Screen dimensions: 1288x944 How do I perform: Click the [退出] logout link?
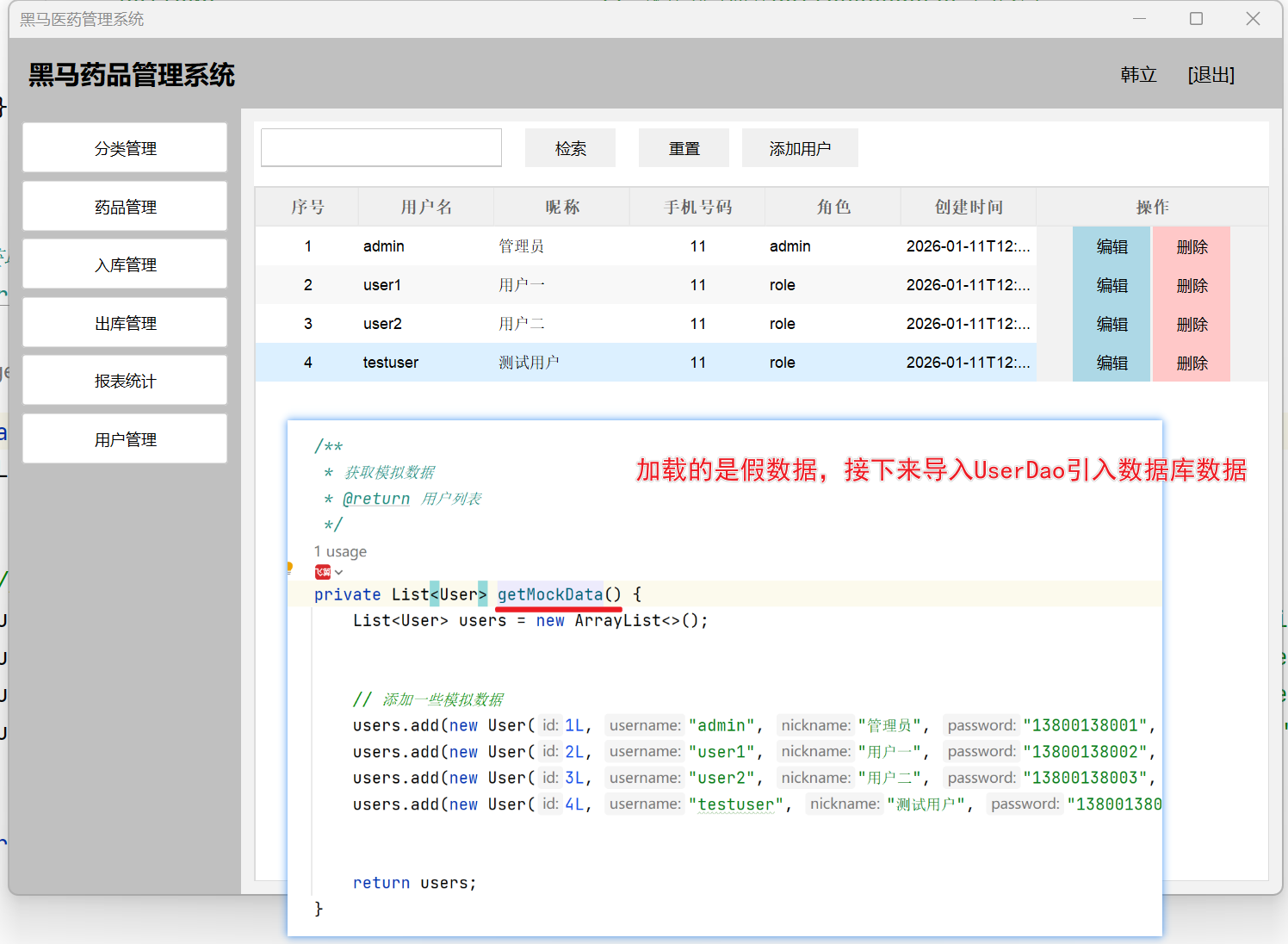click(x=1211, y=75)
